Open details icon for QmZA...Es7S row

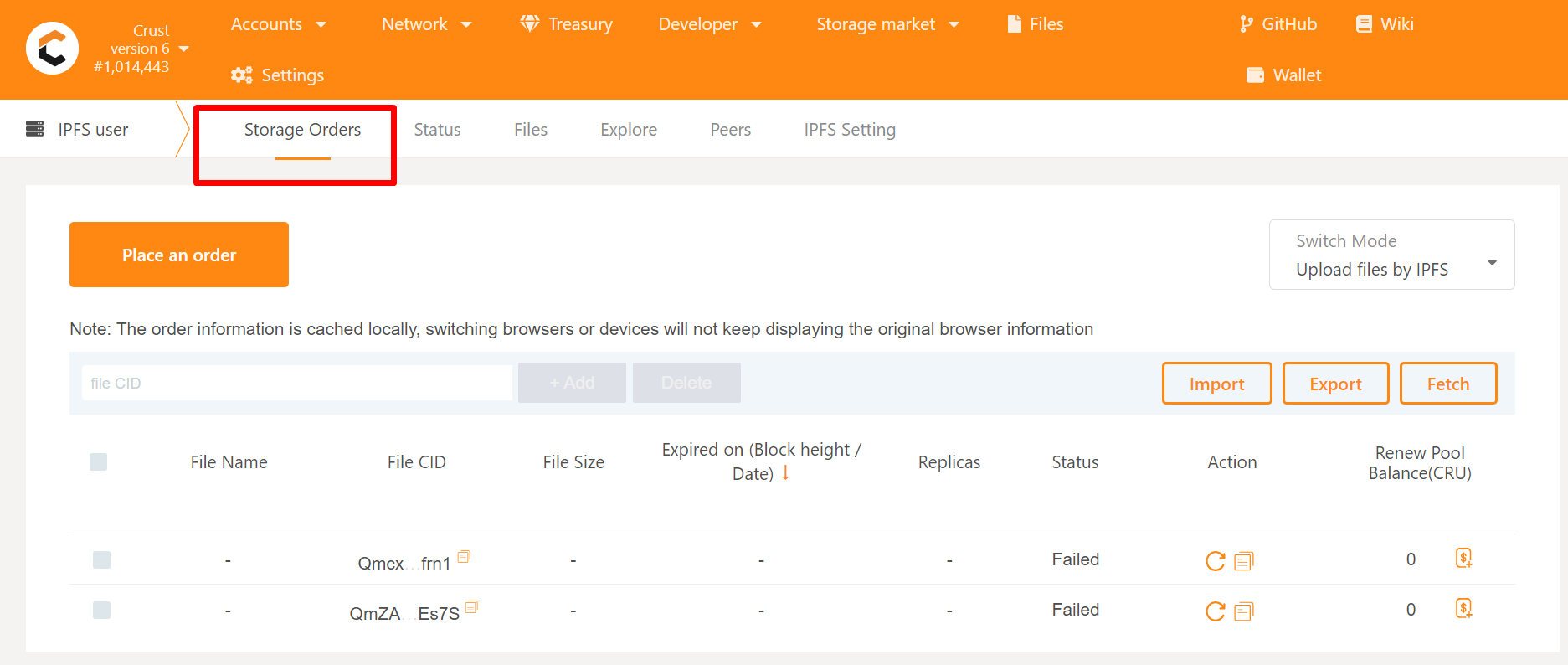[x=1244, y=611]
